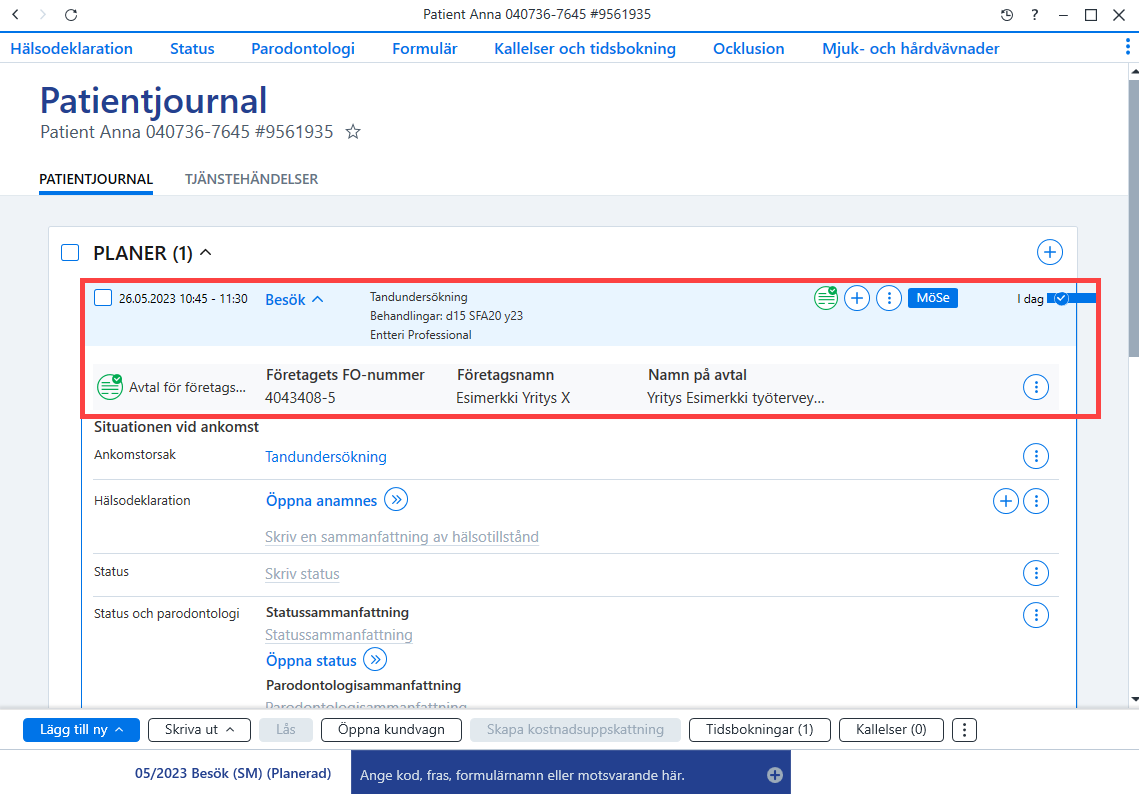
Task: Open Kallelser och tidsbokning menu
Action: coord(585,49)
